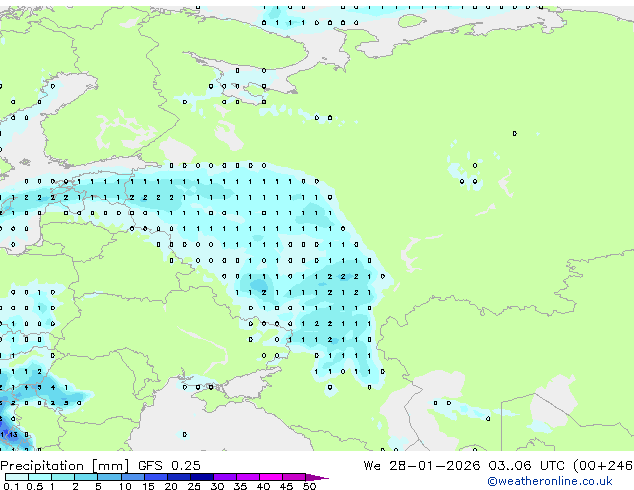
Task: Click the 0.5–1 mm legend swatch
Action: pos(40,477)
